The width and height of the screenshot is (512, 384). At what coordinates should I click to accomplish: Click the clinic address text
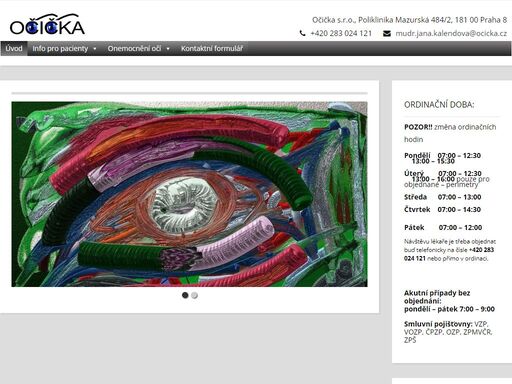[409, 20]
